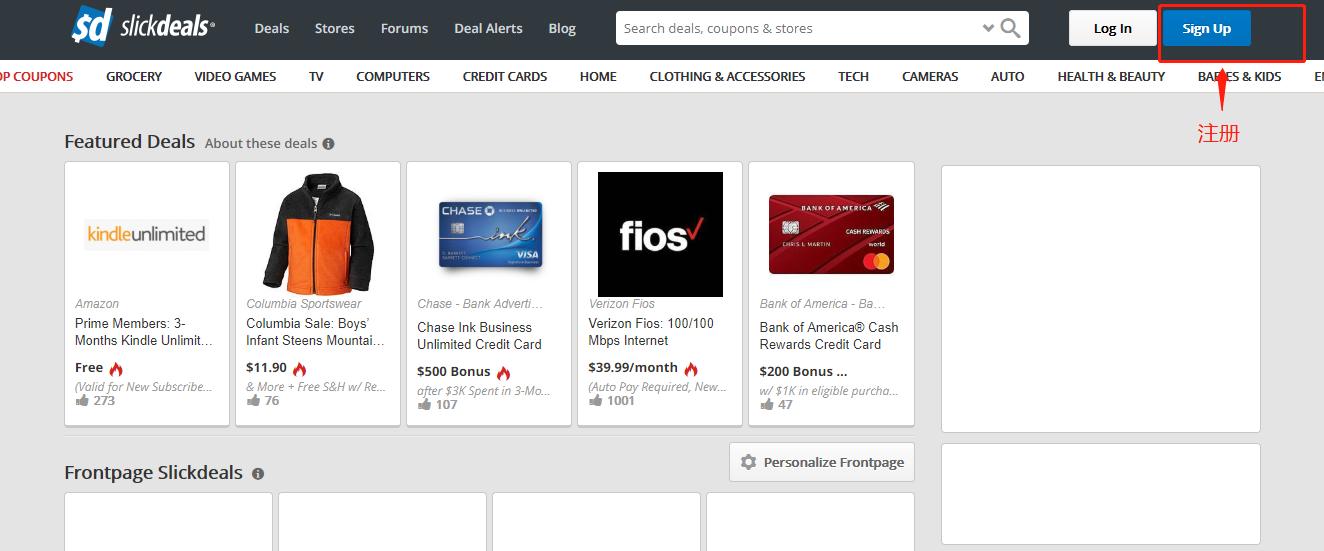The height and width of the screenshot is (551, 1324).
Task: Click the info icon beside About these deals
Action: 328,143
